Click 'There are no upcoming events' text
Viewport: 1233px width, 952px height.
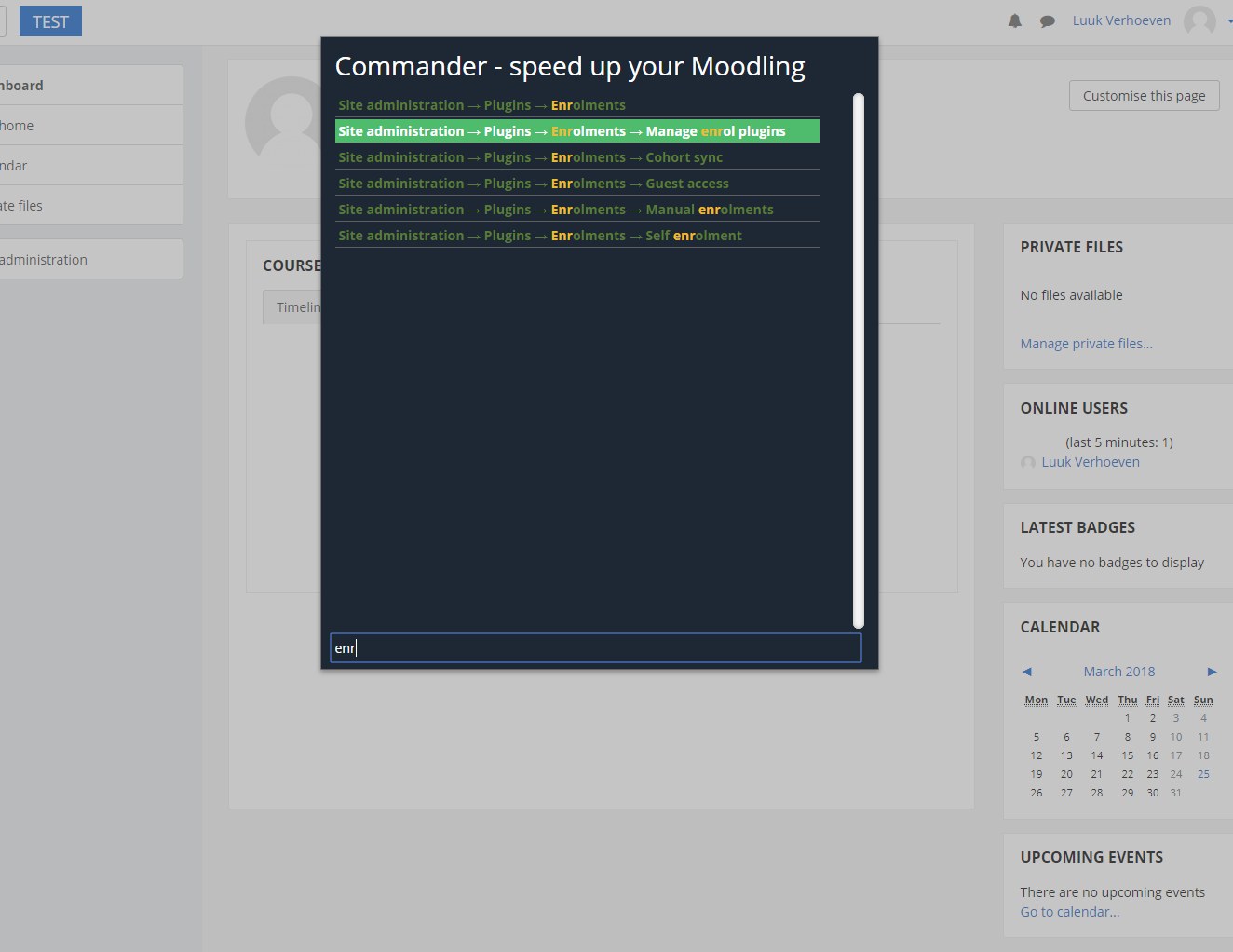coord(1112,892)
